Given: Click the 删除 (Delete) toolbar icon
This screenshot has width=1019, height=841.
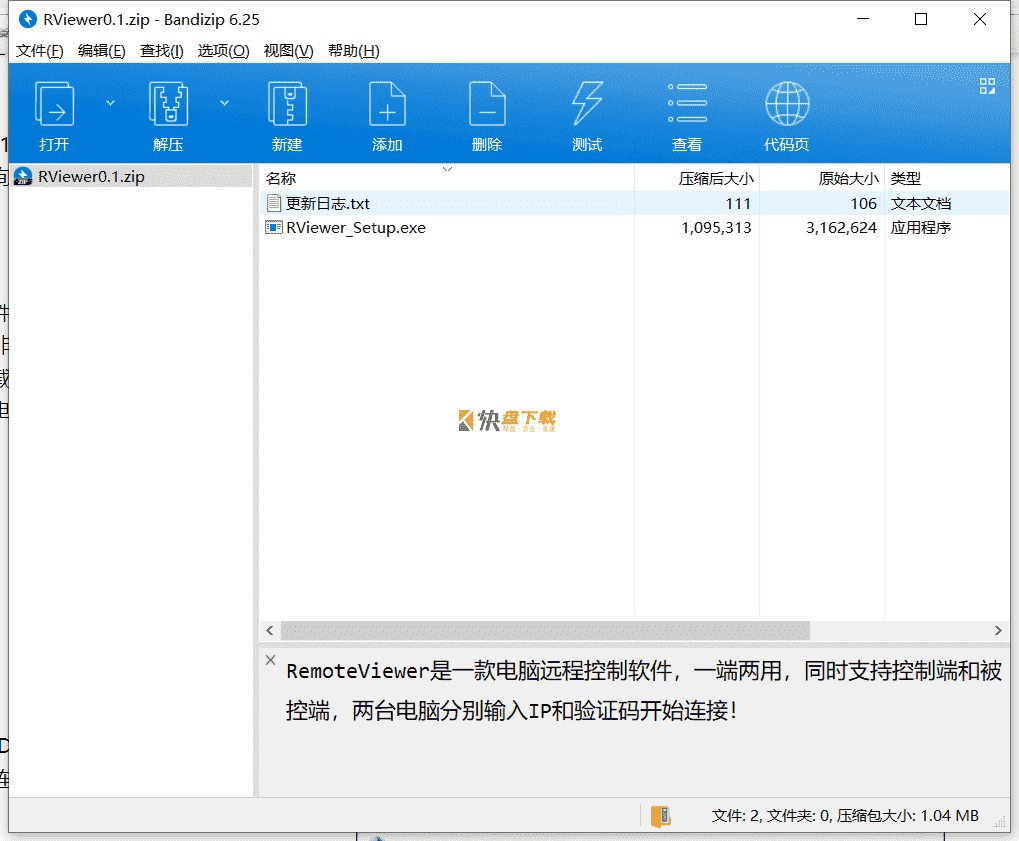Looking at the screenshot, I should (x=487, y=104).
